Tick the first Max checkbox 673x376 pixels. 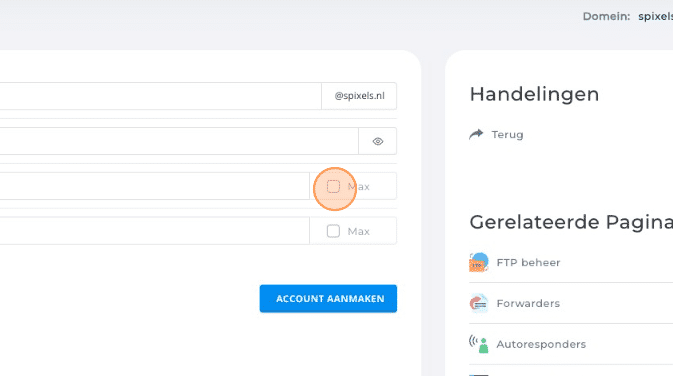pos(333,187)
